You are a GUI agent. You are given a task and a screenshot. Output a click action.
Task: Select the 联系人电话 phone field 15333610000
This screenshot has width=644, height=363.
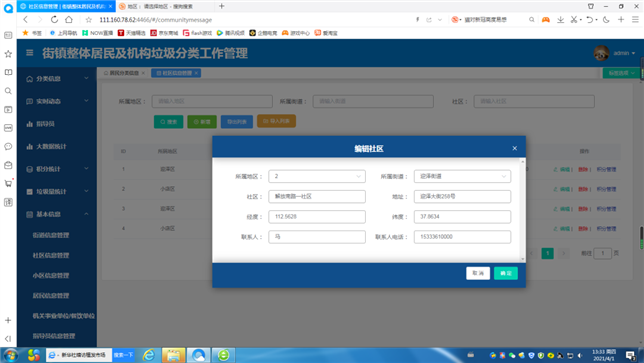pyautogui.click(x=462, y=237)
